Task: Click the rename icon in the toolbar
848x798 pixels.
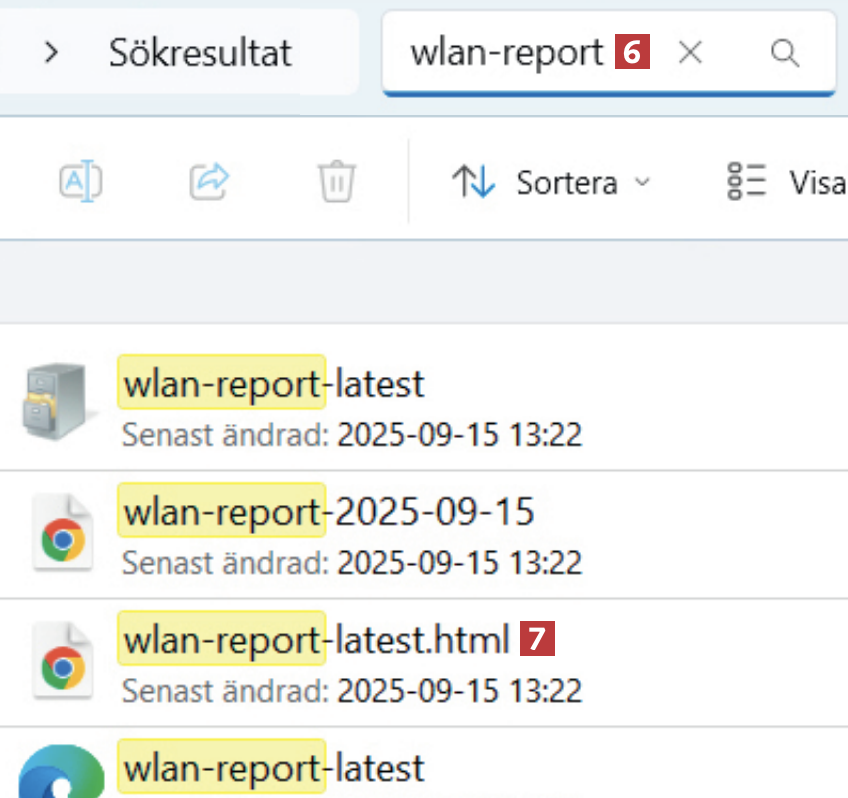Action: click(82, 182)
